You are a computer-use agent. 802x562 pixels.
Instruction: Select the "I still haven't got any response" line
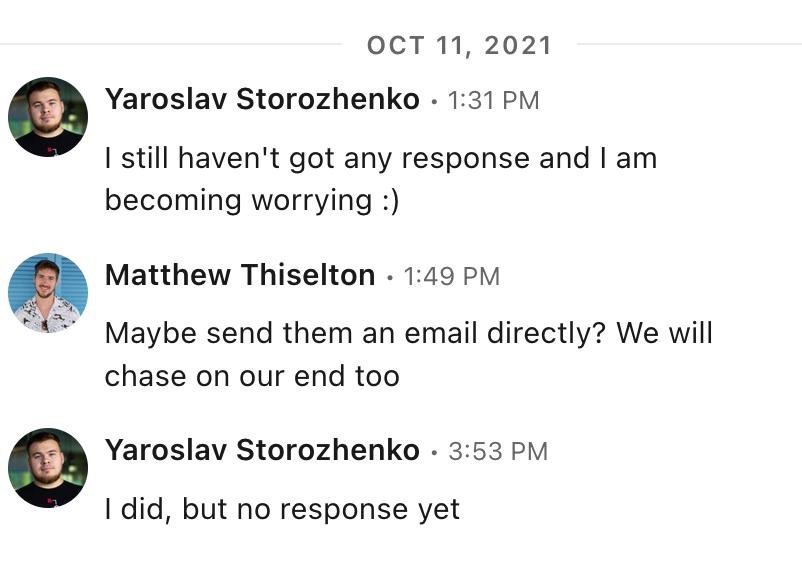tap(380, 158)
